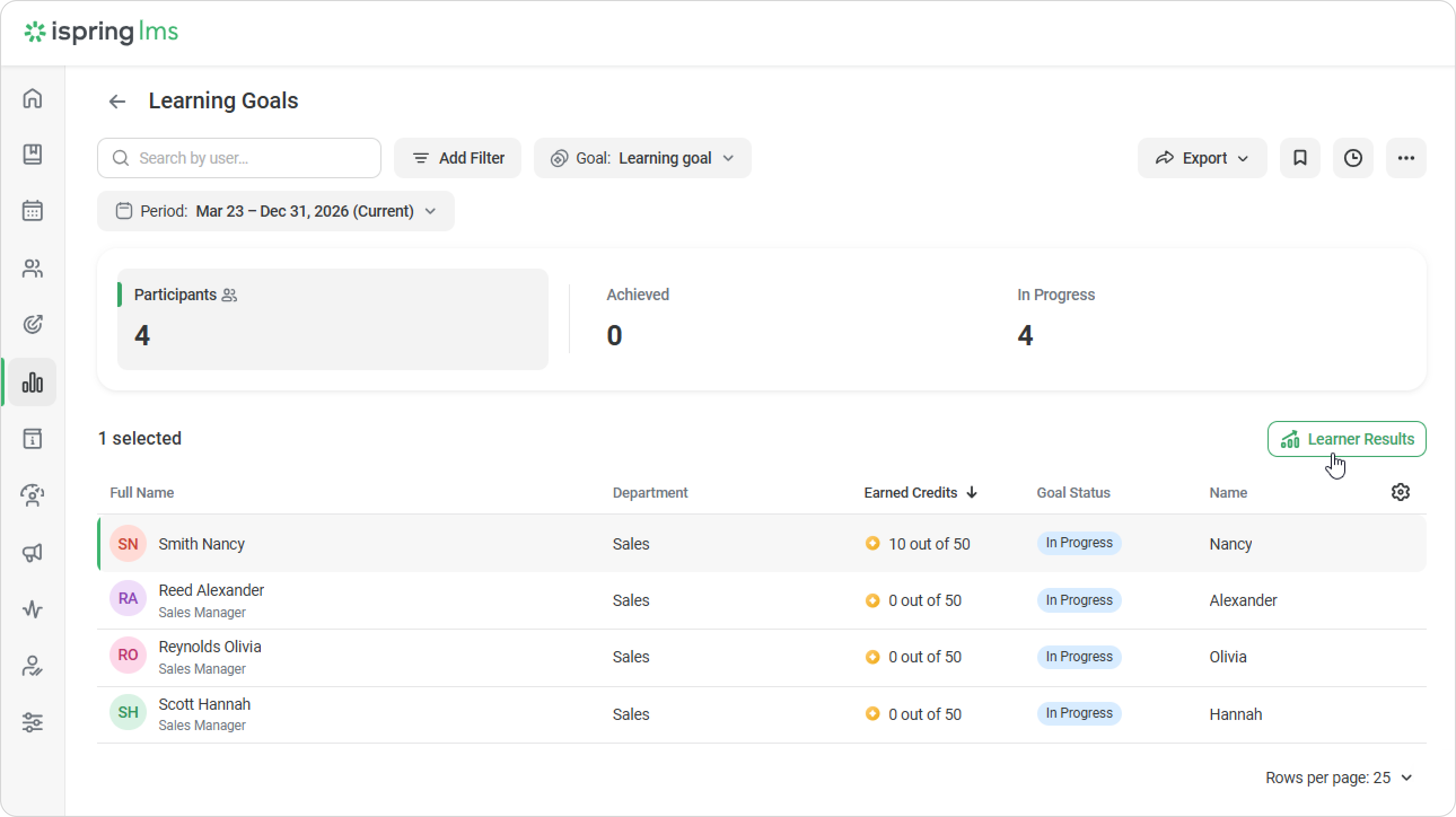Go back using the back arrow
1456x817 pixels.
pos(117,101)
